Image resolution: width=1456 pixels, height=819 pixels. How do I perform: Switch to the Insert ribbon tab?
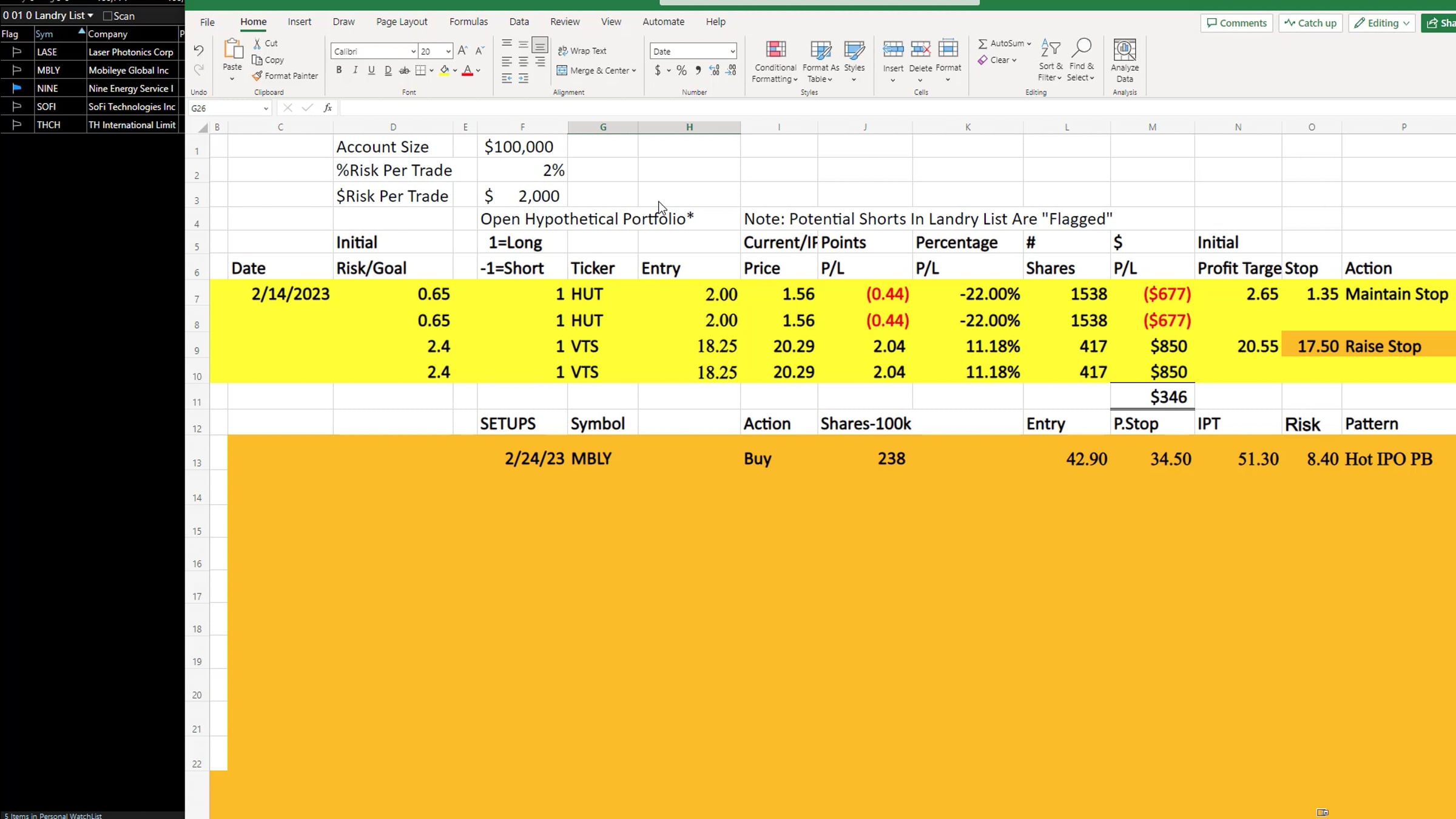(299, 22)
